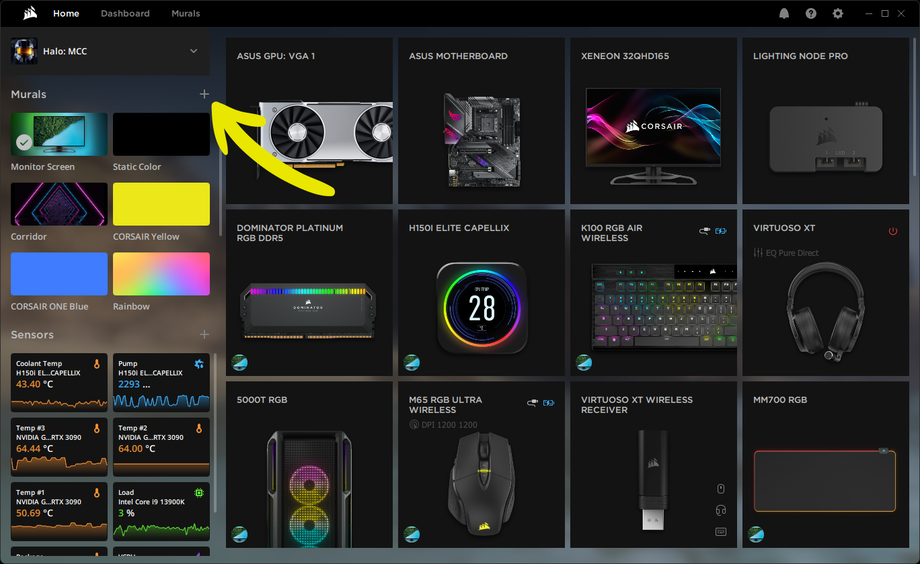Open the notifications bell icon
This screenshot has width=920, height=564.
[x=784, y=13]
